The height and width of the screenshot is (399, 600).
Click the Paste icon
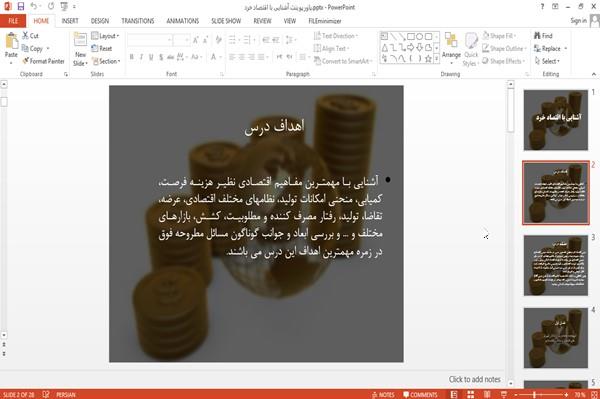(11, 41)
